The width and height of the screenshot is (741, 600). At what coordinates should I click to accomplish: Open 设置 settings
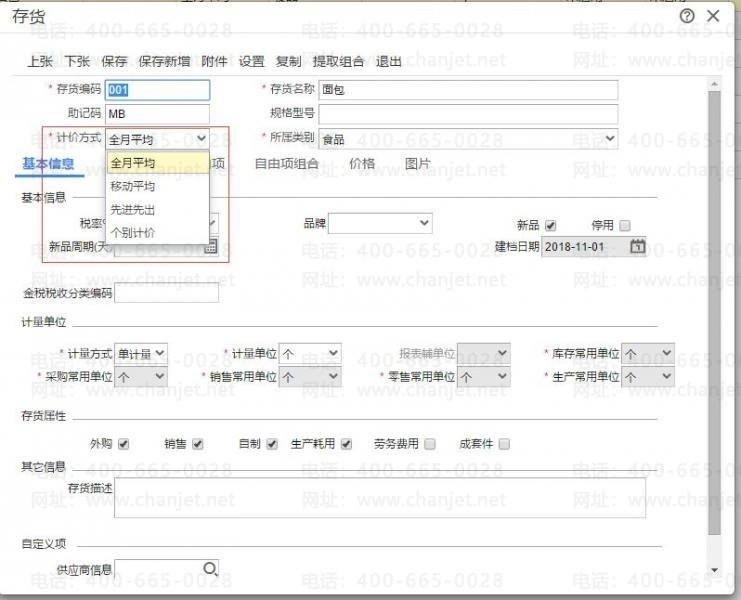(251, 61)
